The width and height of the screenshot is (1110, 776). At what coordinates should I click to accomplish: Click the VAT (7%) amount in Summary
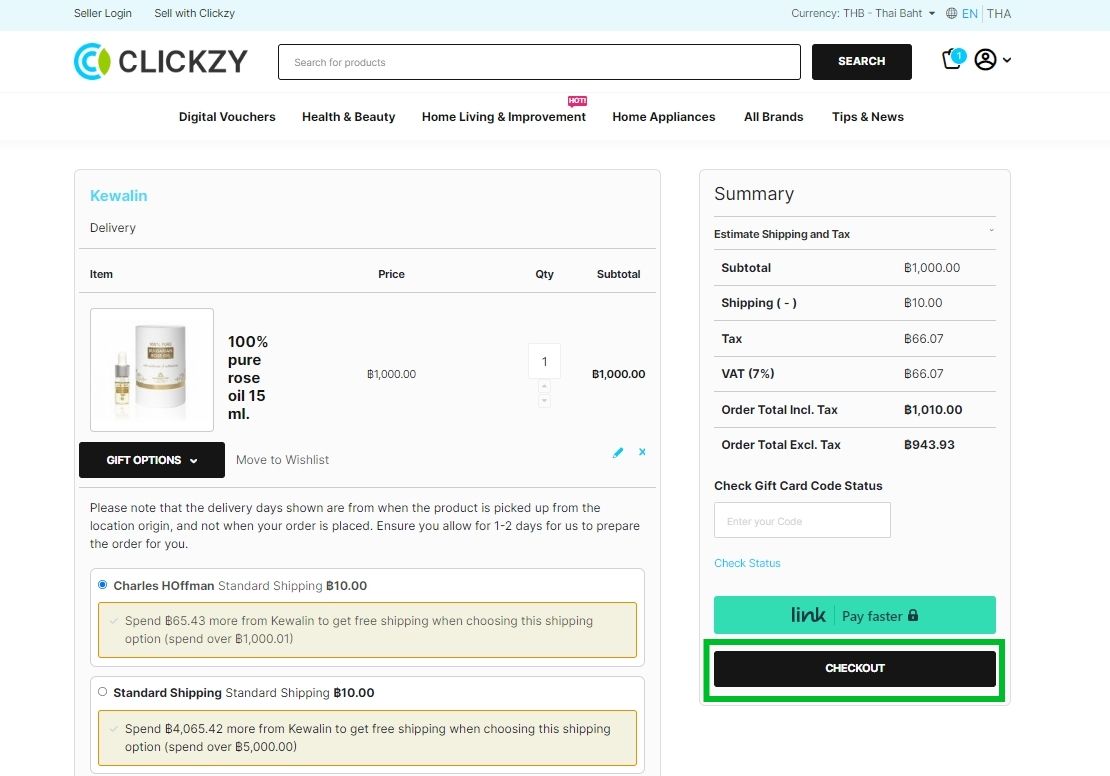tap(924, 374)
